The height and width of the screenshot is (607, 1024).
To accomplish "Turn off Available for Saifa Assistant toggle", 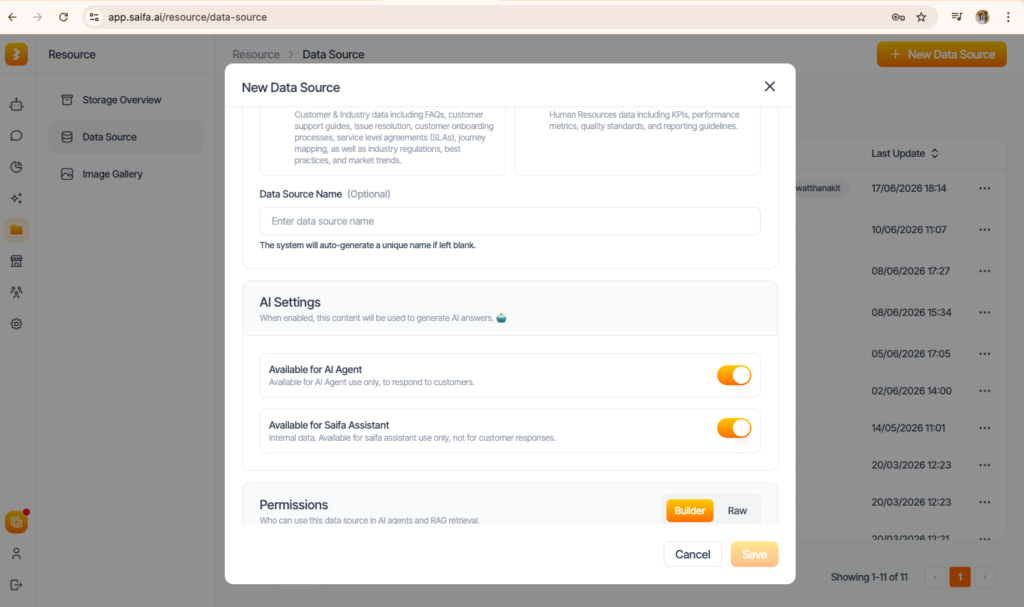I will pyautogui.click(x=734, y=428).
